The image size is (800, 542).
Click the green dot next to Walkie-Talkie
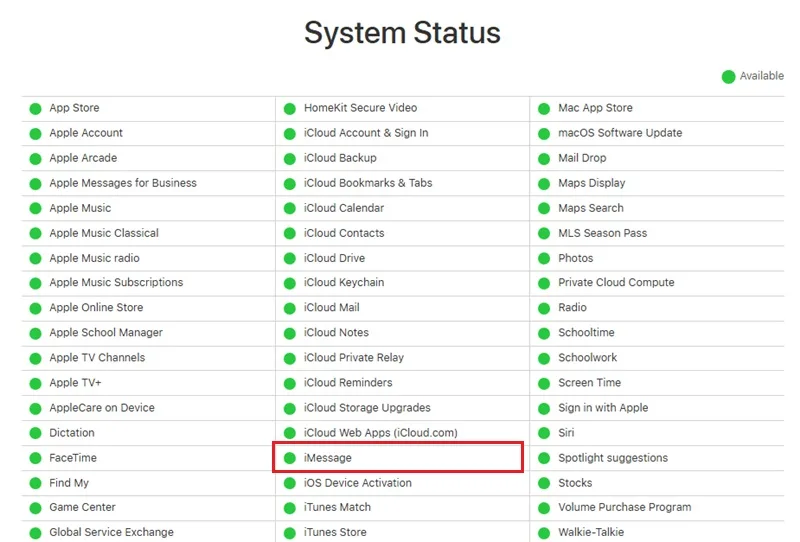point(544,533)
